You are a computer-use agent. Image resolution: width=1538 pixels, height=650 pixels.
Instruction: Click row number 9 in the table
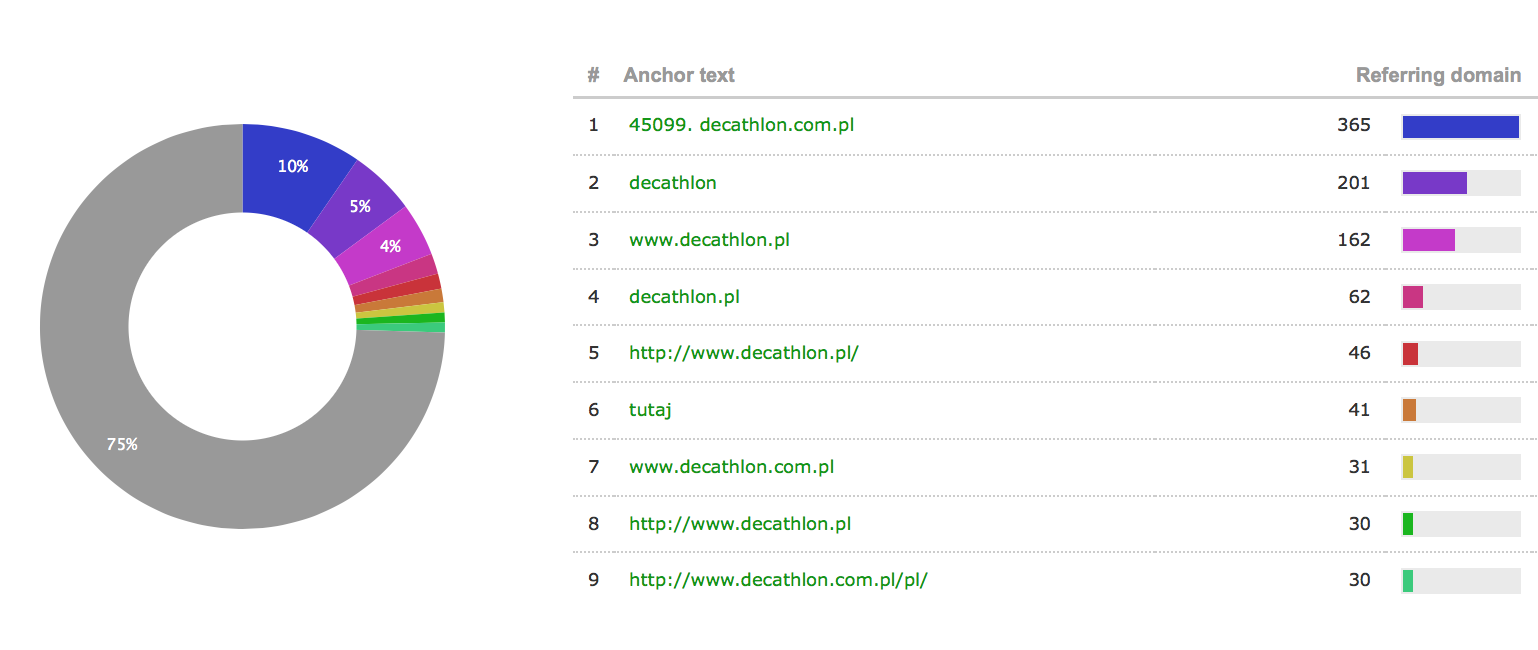tap(593, 580)
